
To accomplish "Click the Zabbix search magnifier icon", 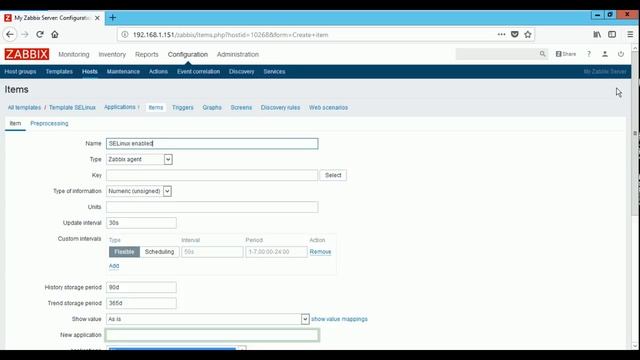I will [542, 54].
